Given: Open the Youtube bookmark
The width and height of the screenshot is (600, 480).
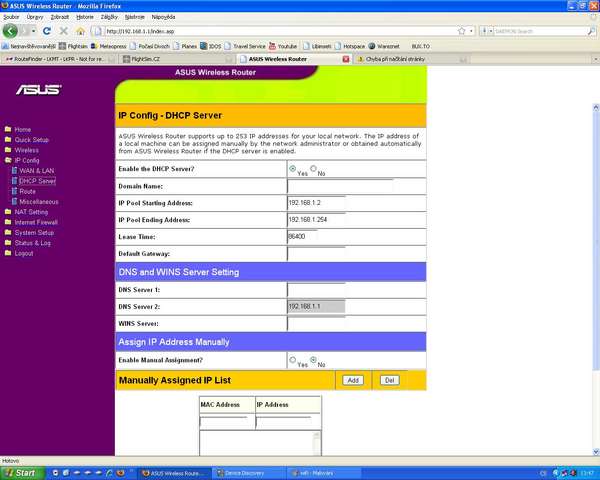Looking at the screenshot, I should 283,46.
